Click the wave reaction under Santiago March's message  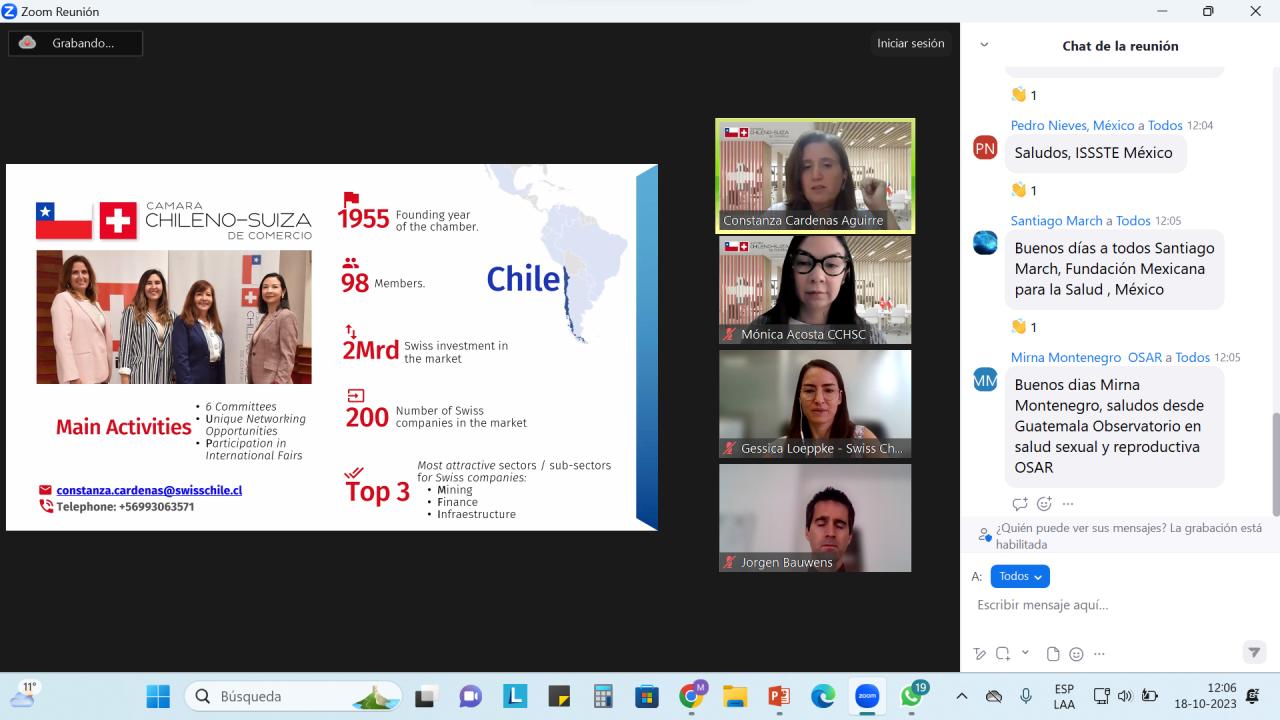pos(1024,327)
